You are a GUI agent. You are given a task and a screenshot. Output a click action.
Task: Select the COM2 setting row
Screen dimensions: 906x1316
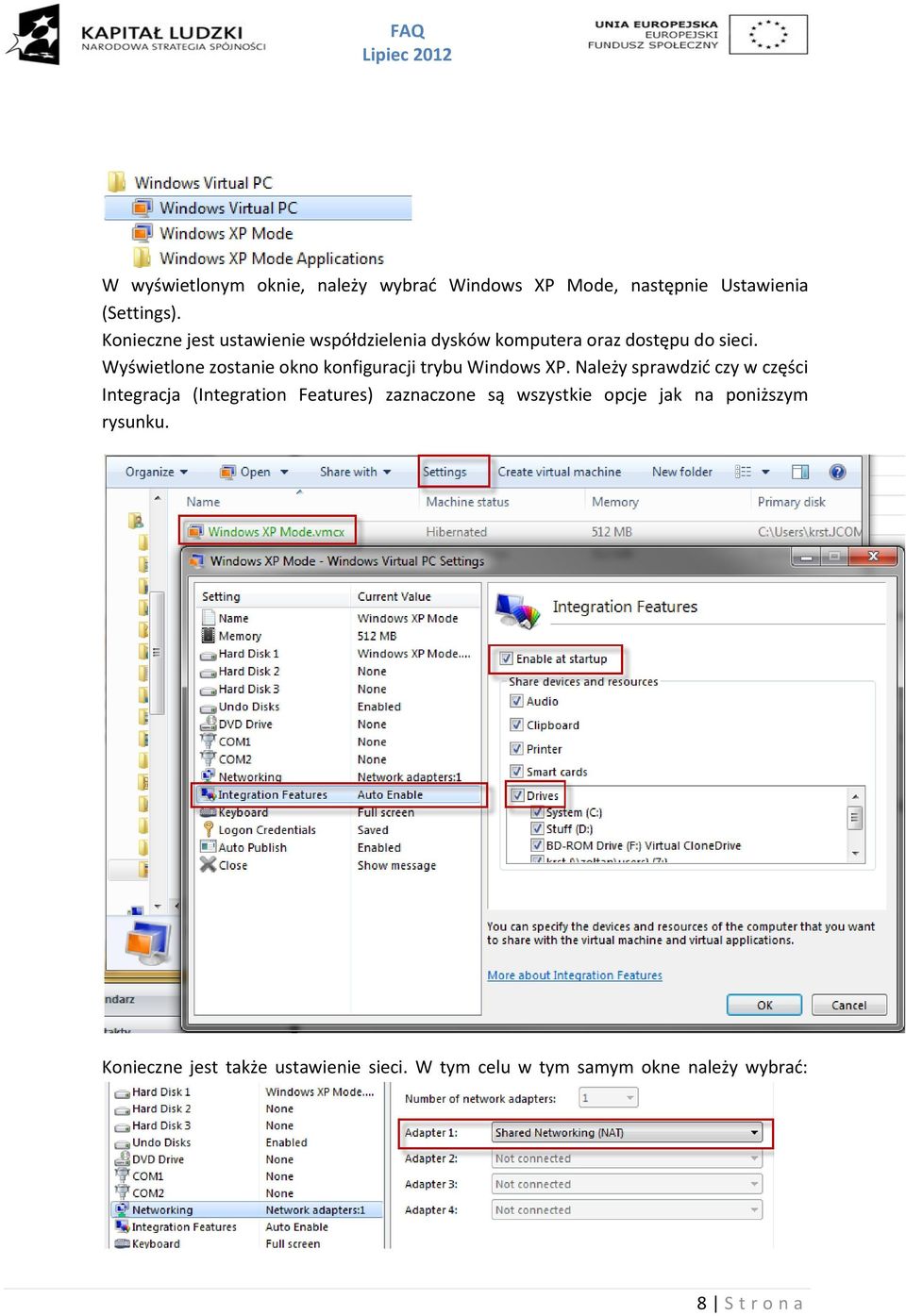pos(337,759)
